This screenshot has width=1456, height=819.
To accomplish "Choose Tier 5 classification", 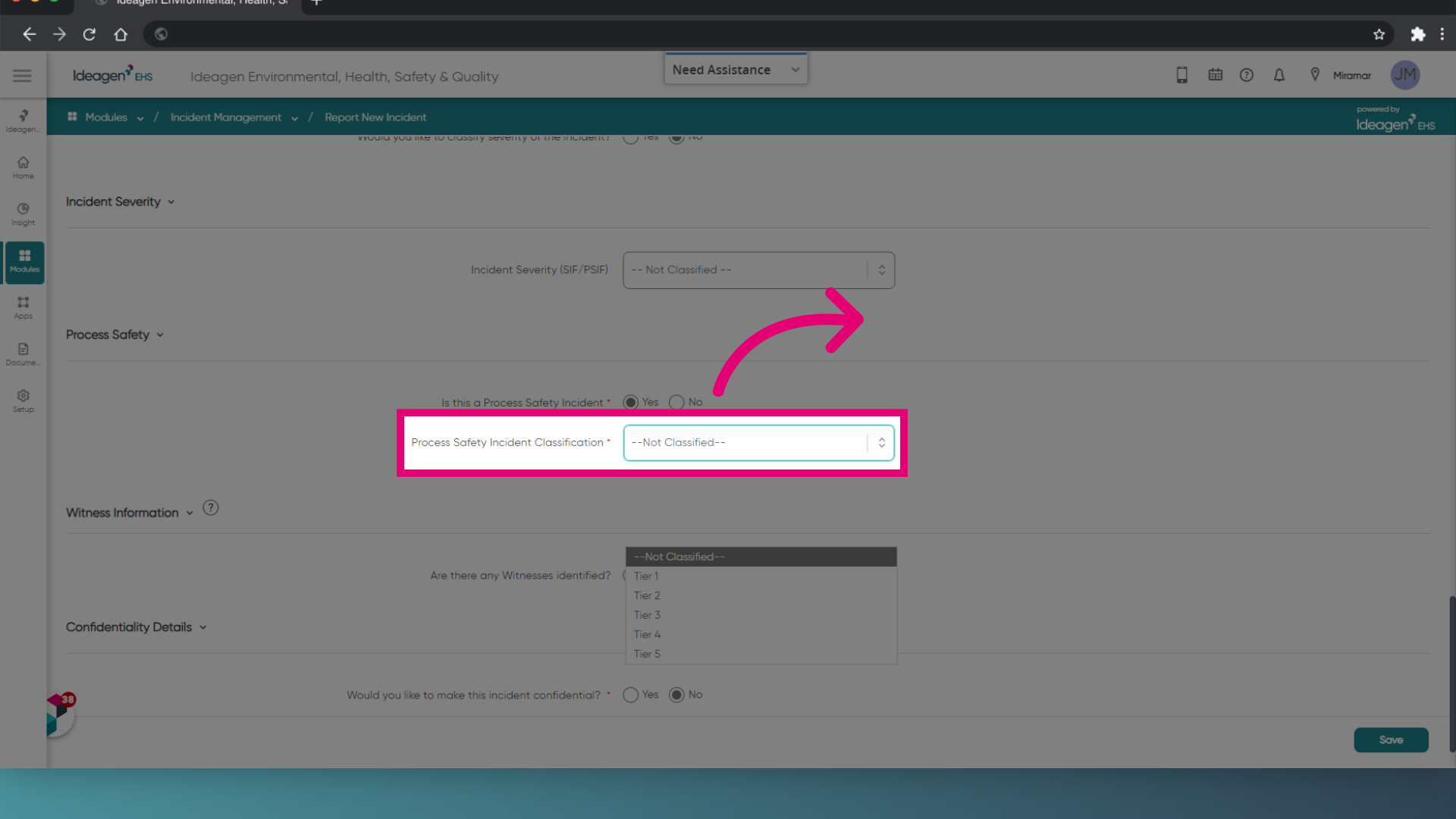I will (761, 654).
